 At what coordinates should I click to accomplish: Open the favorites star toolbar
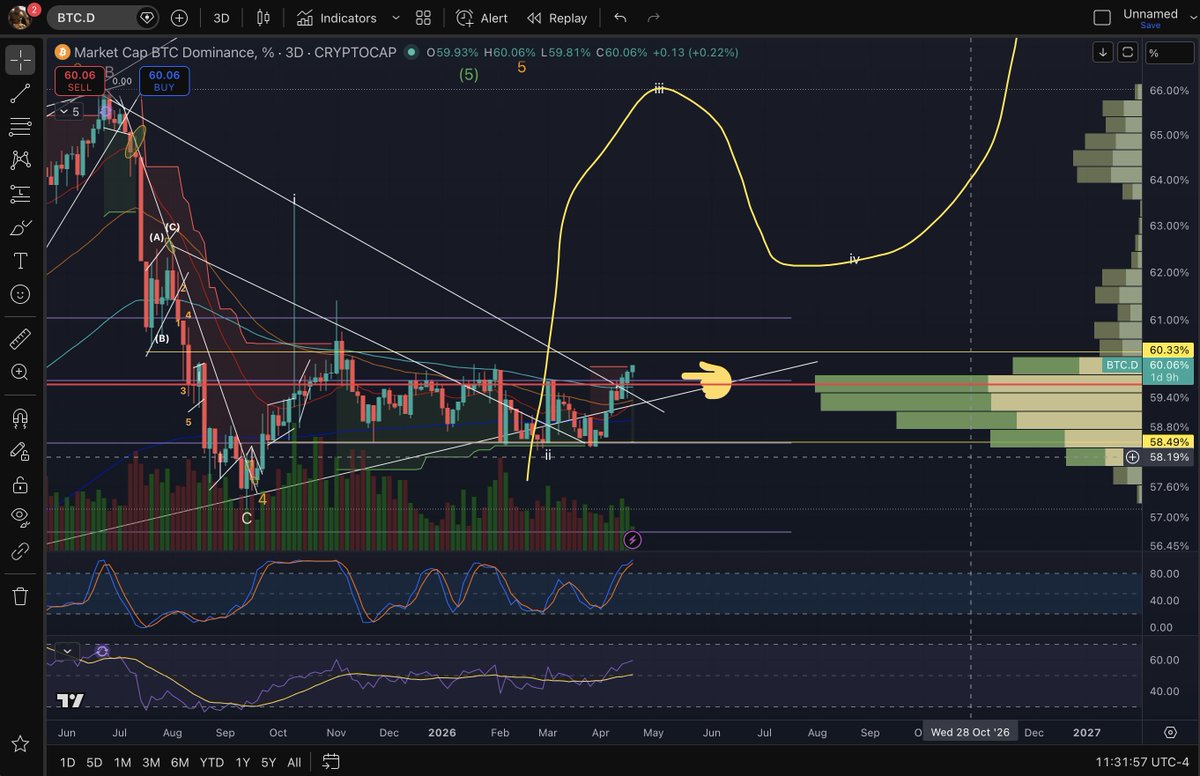pyautogui.click(x=20, y=743)
